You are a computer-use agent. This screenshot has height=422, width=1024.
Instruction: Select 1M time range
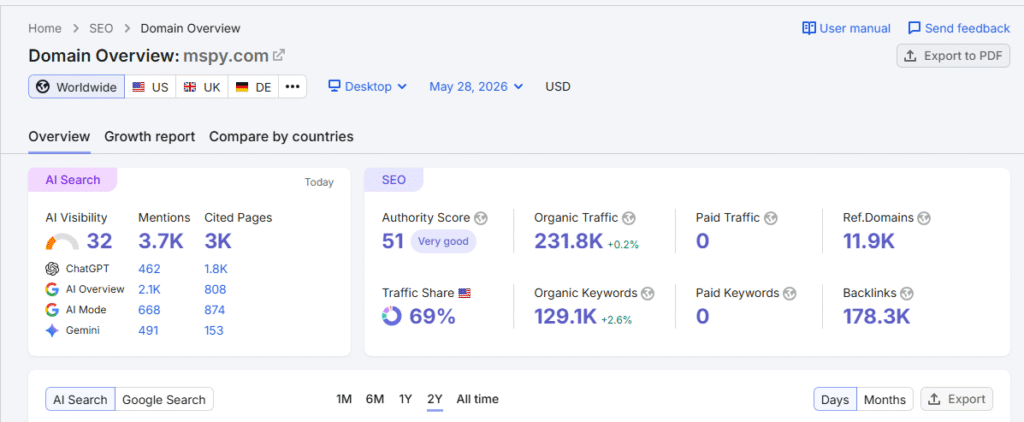pos(344,399)
